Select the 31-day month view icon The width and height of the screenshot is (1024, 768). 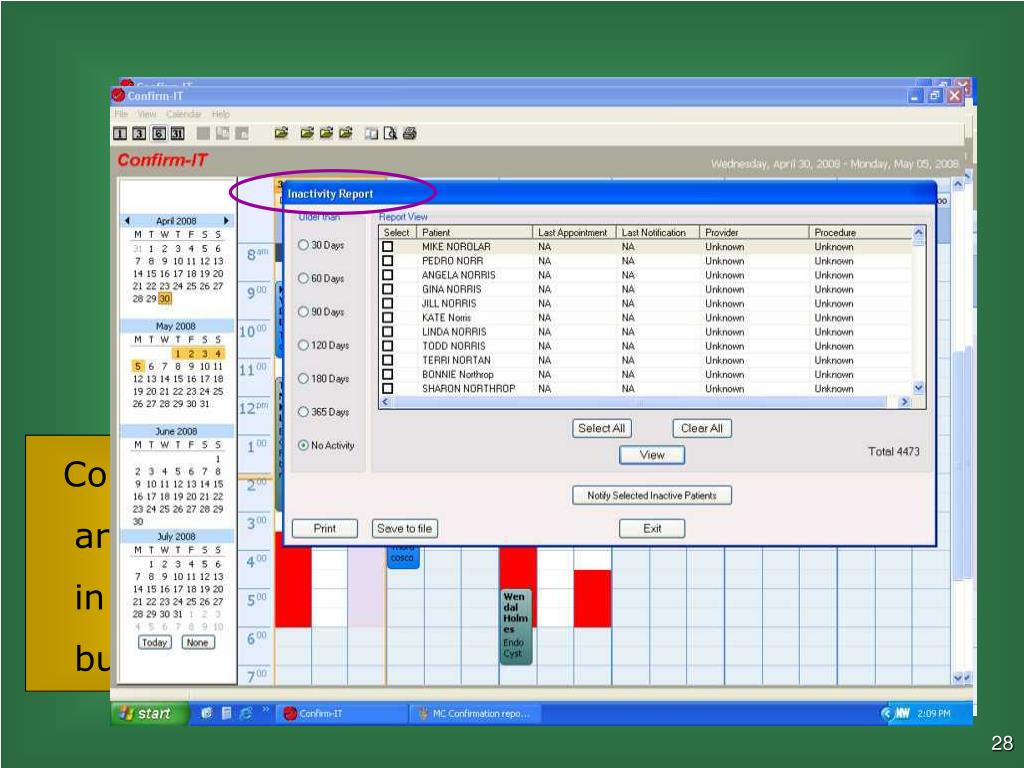point(178,134)
